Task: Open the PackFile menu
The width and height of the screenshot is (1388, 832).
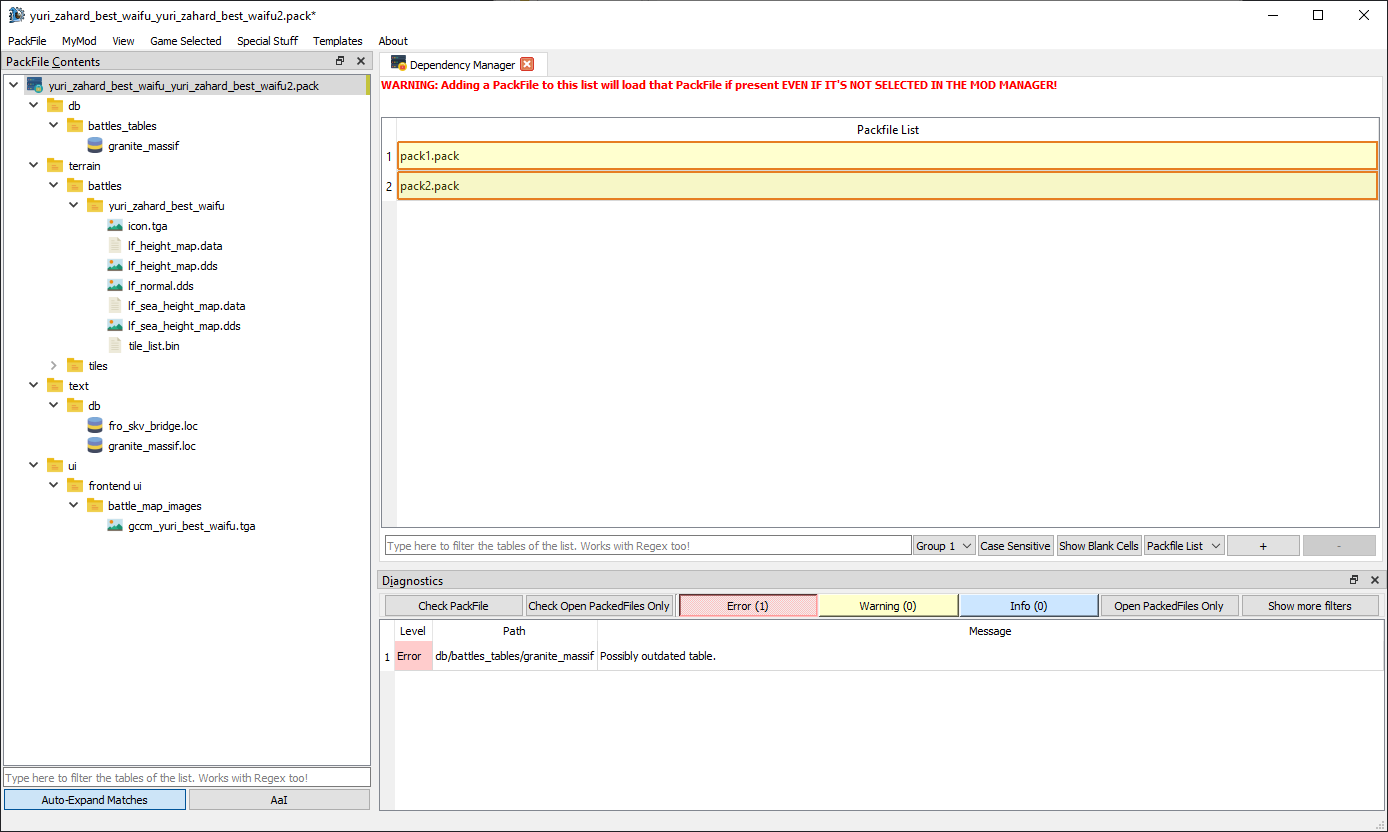Action: (27, 41)
